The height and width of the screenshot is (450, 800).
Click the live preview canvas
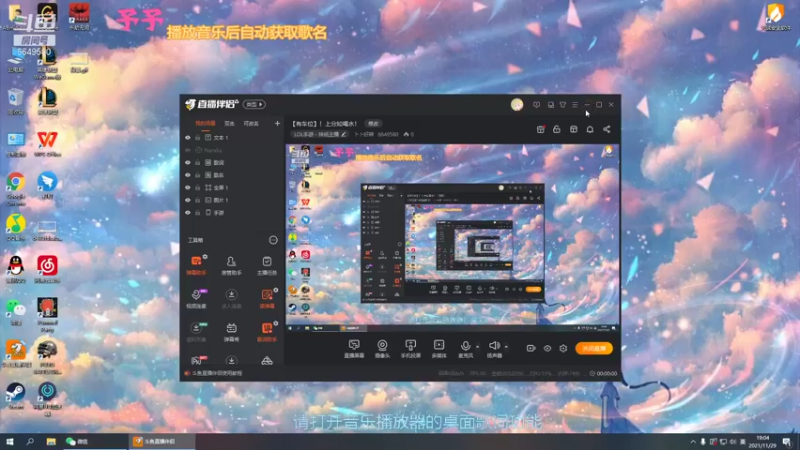tap(453, 238)
